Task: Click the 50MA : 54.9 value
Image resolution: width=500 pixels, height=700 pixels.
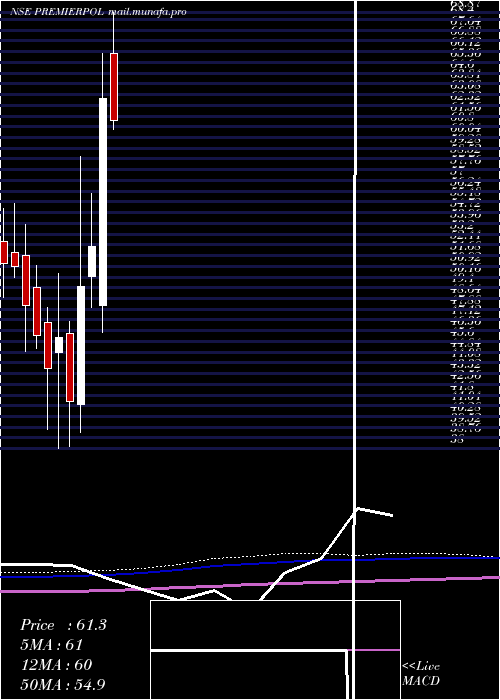Action: click(63, 684)
